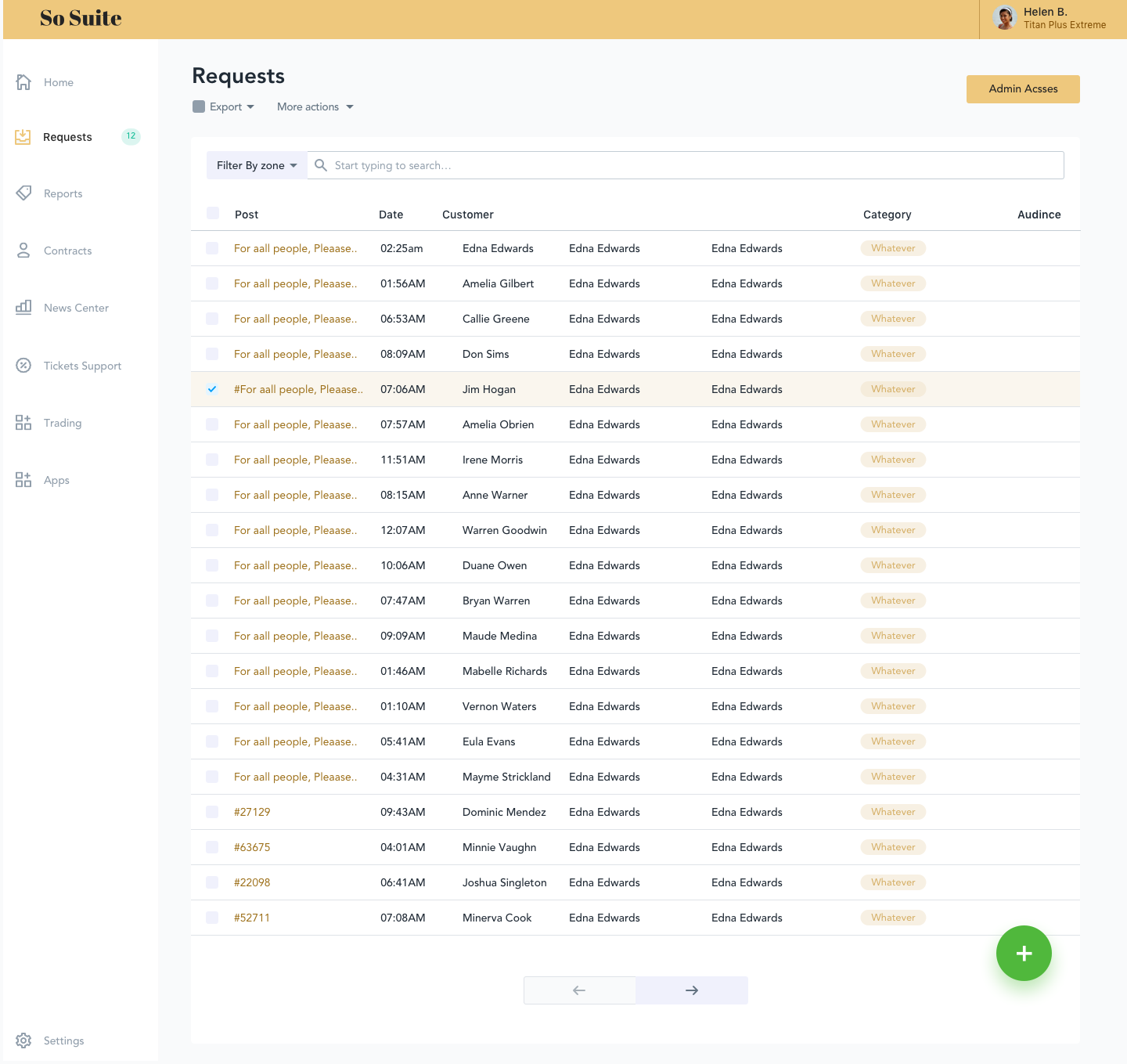Click the Admin Acsses button
1127x1064 pixels.
click(1023, 89)
